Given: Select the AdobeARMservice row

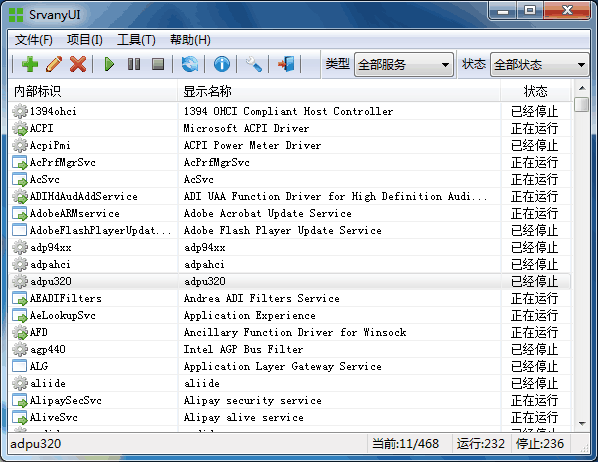Looking at the screenshot, I should coord(289,213).
